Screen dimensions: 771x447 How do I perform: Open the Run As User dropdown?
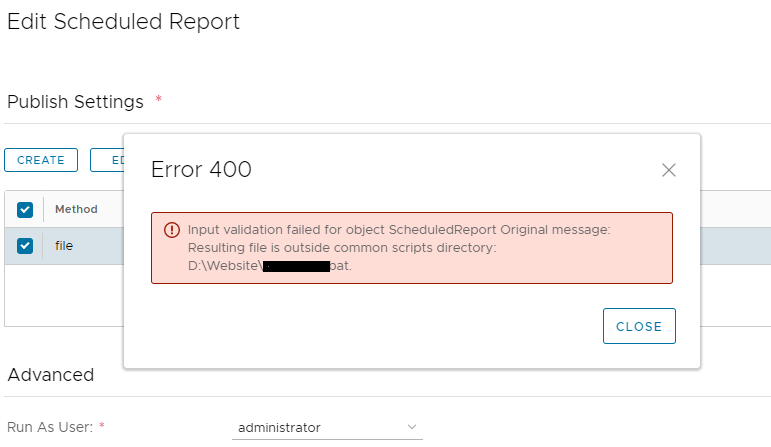[x=326, y=427]
